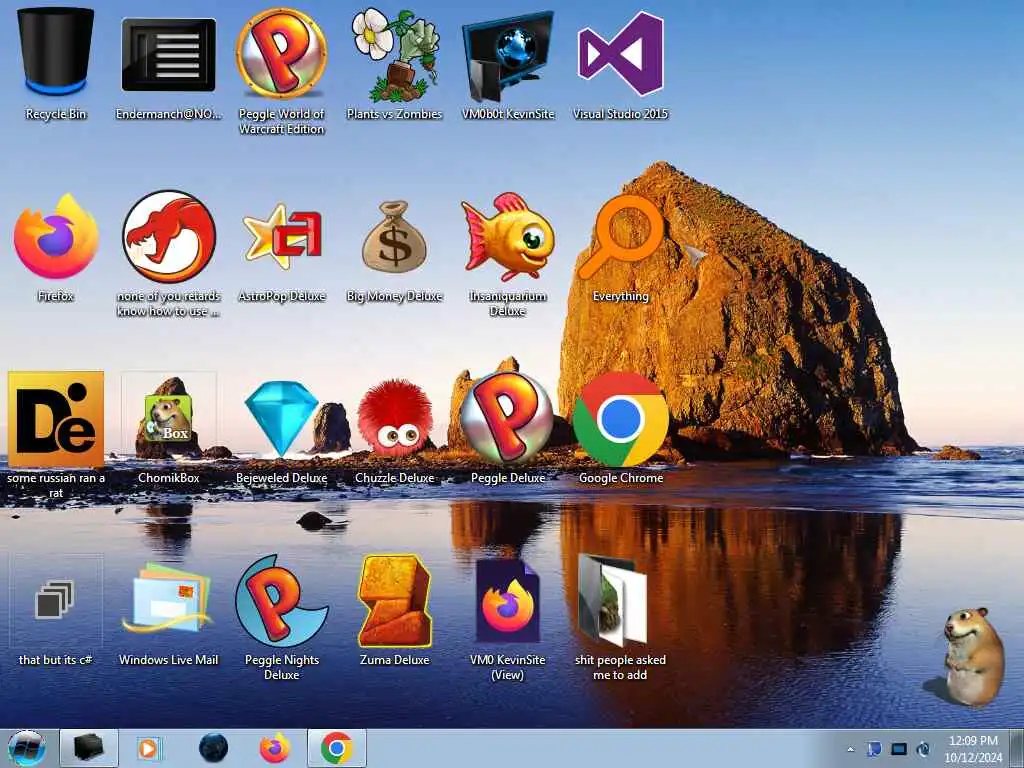Select the Firefox desktop icon
This screenshot has width=1024, height=768.
pos(56,247)
